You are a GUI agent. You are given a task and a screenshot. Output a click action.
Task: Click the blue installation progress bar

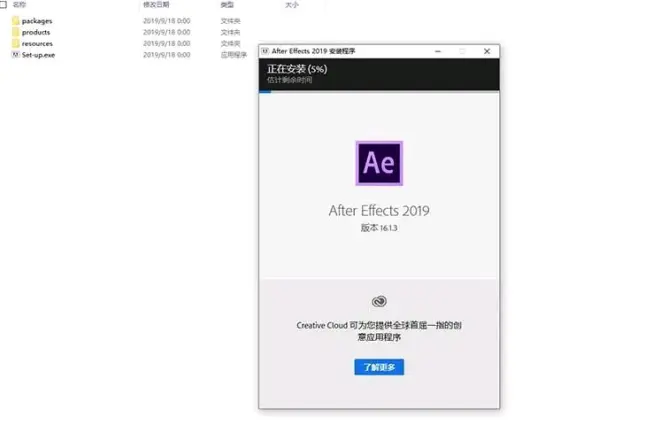[265, 92]
